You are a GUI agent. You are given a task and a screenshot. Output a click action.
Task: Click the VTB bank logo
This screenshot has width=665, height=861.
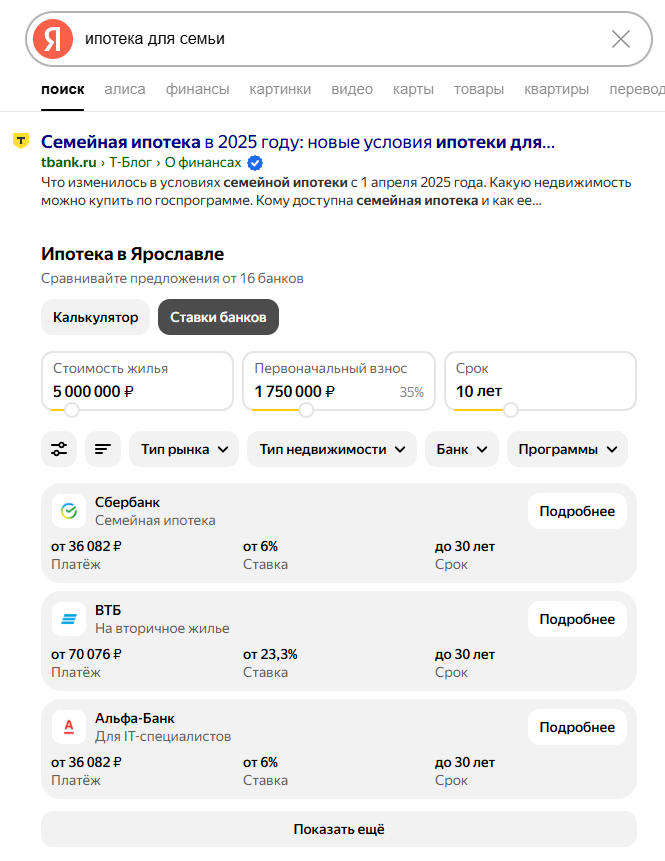click(x=69, y=619)
